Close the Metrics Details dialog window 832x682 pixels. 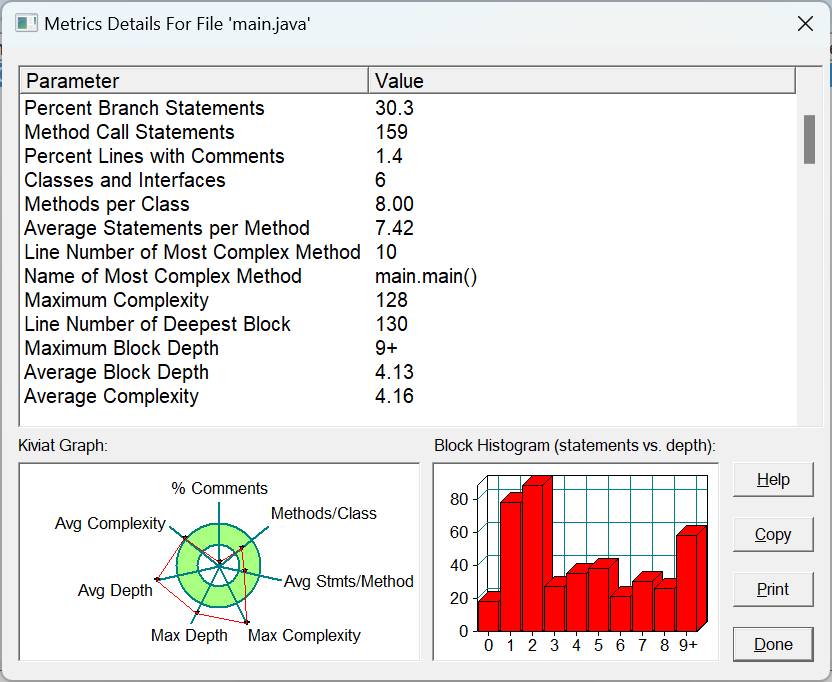click(x=805, y=24)
